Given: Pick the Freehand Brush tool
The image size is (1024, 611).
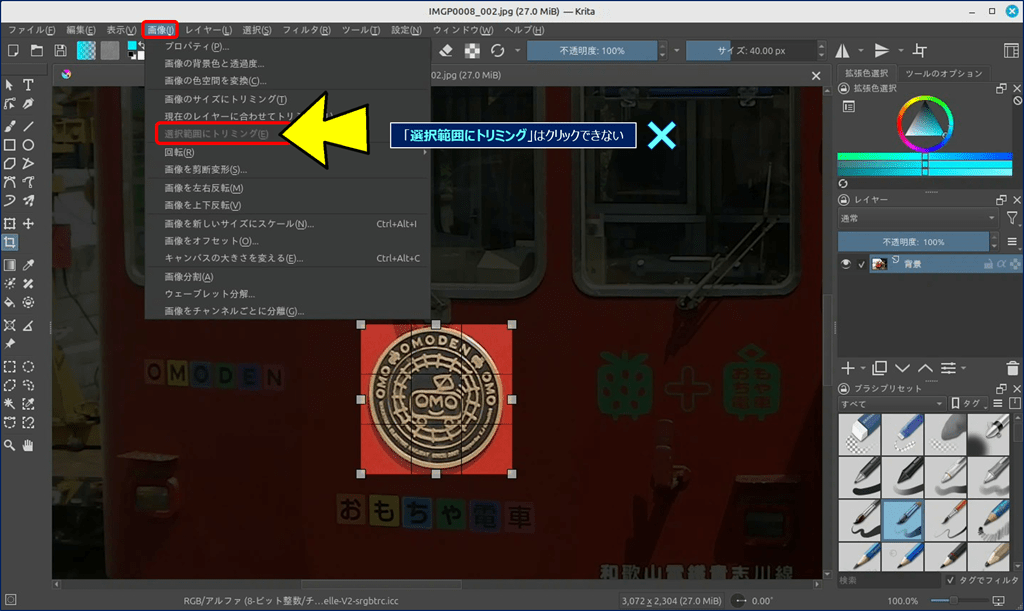Looking at the screenshot, I should coord(10,126).
